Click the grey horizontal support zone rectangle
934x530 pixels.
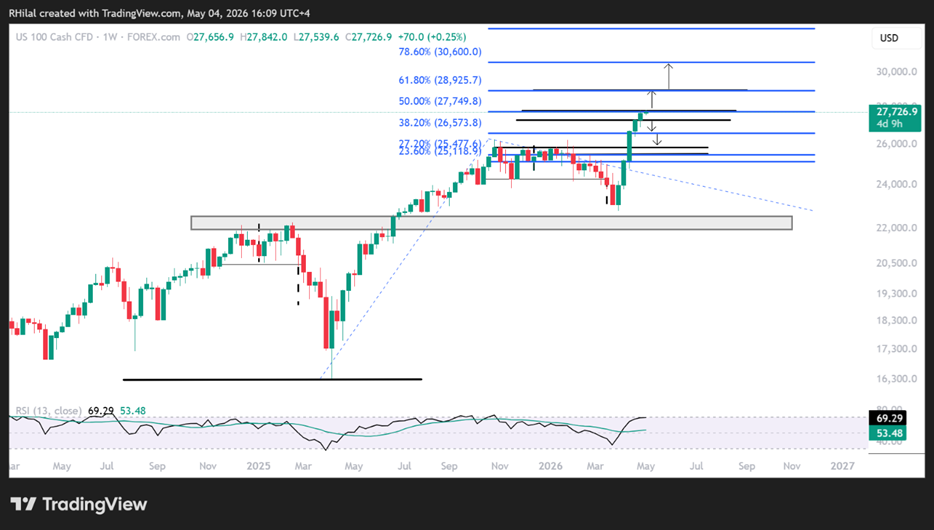tap(491, 223)
